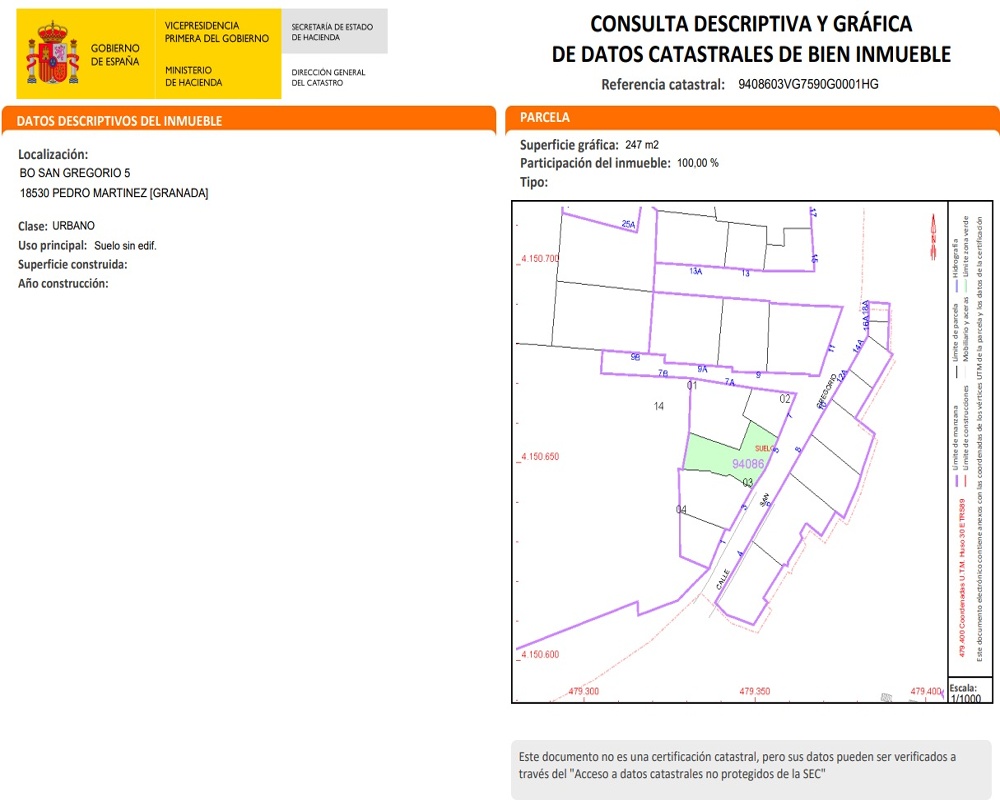This screenshot has height=800, width=1000.
Task: Click the 'GOBIERNO DE ESPAÑA' text
Action: pos(115,55)
